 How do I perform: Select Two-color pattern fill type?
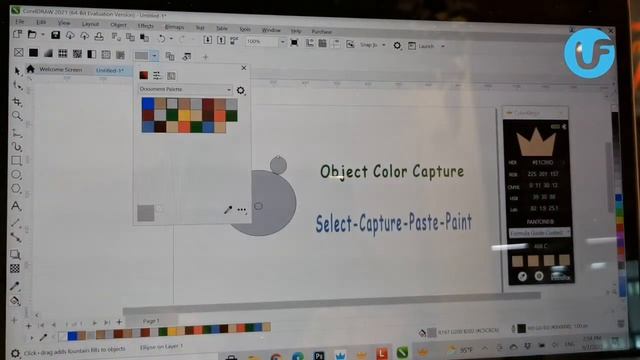click(92, 54)
